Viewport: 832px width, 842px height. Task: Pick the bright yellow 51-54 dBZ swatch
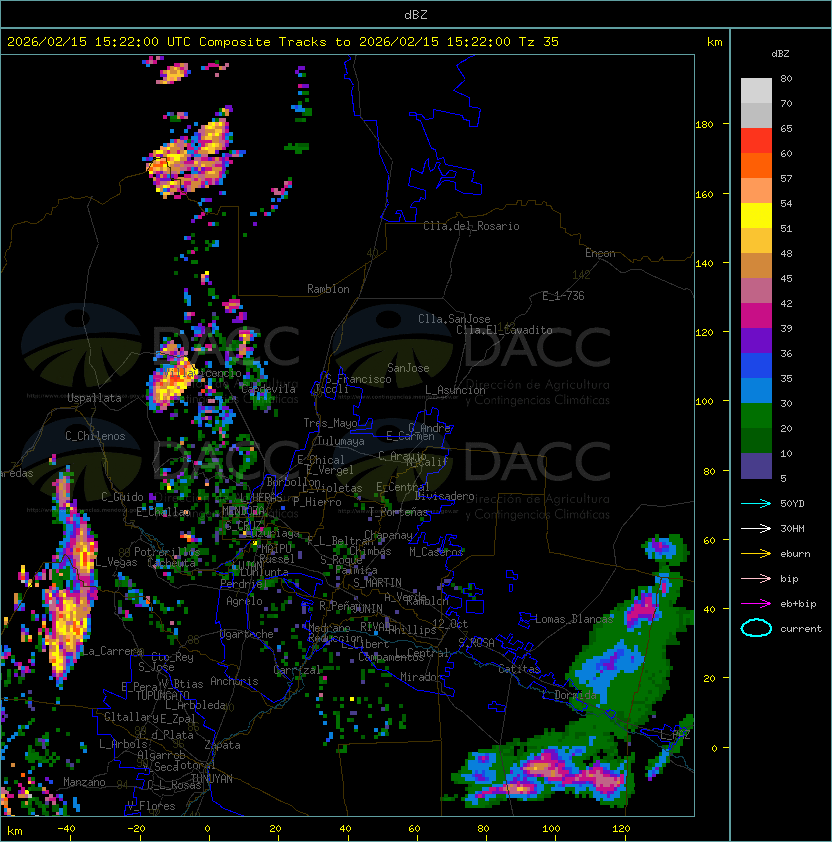[756, 216]
